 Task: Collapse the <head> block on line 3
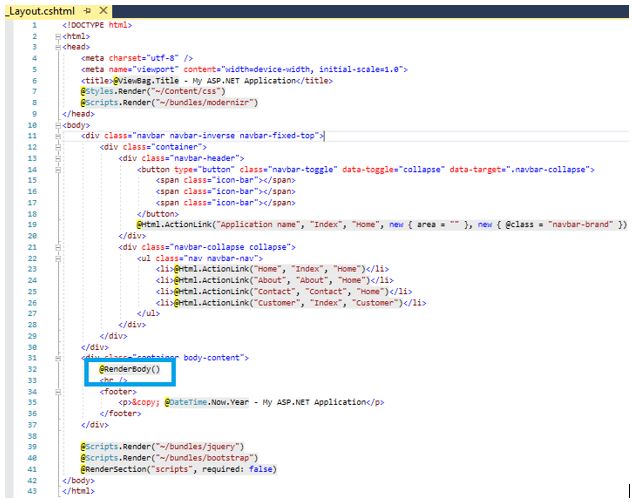(58, 47)
